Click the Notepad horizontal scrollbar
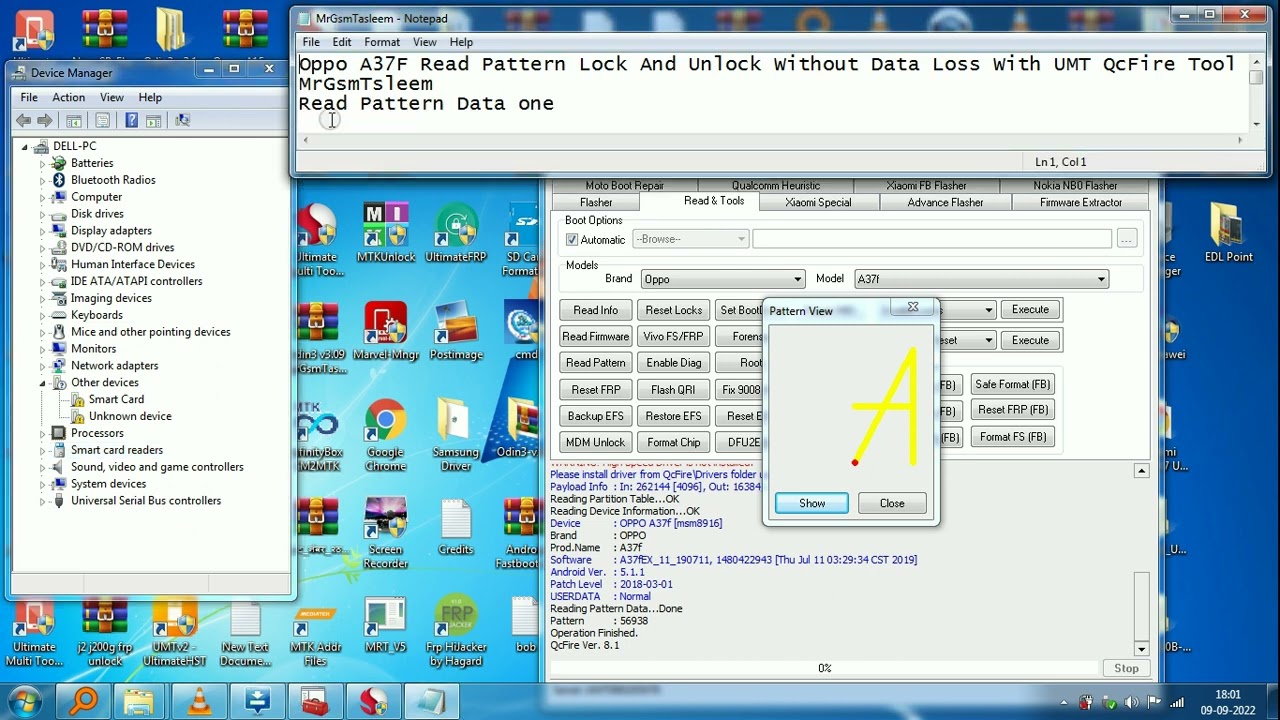The image size is (1280, 720). pos(774,140)
